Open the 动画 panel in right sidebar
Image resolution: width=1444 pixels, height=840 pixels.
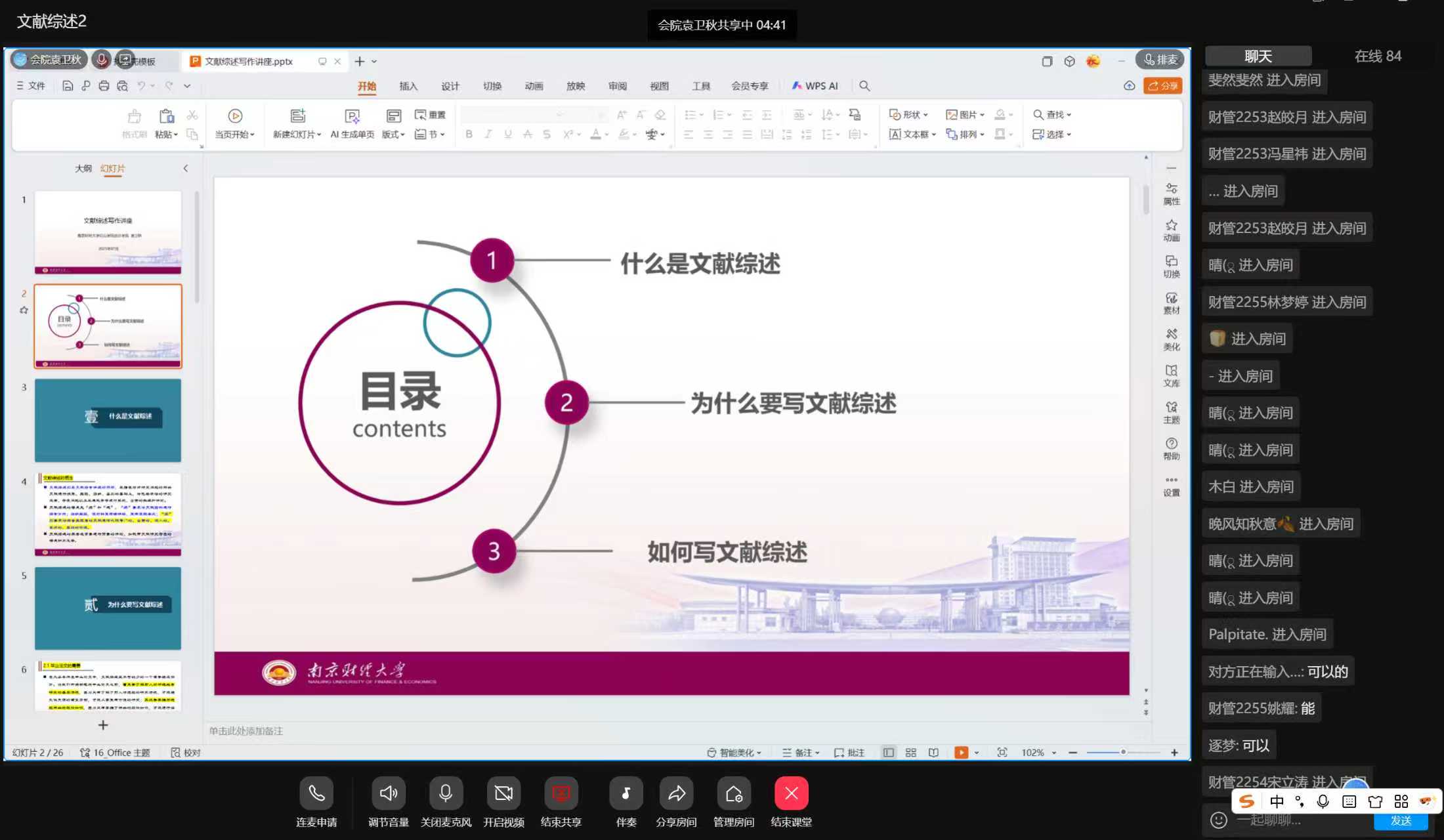[x=1171, y=230]
